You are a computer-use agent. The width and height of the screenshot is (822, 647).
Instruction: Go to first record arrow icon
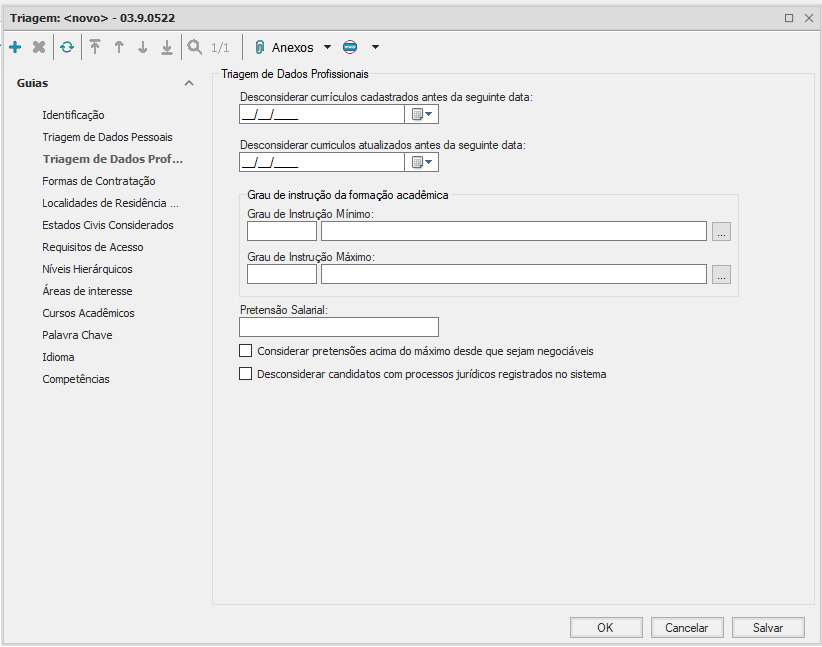coord(95,47)
